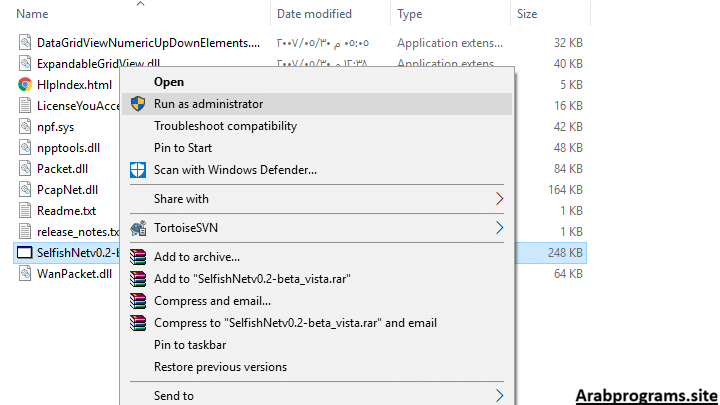Choose Scan with Windows Defender
Screen dimensions: 720x405
click(317, 170)
